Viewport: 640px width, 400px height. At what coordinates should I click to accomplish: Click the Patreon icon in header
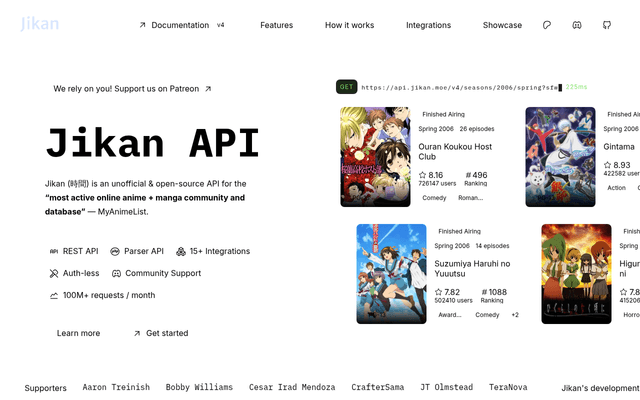[547, 25]
